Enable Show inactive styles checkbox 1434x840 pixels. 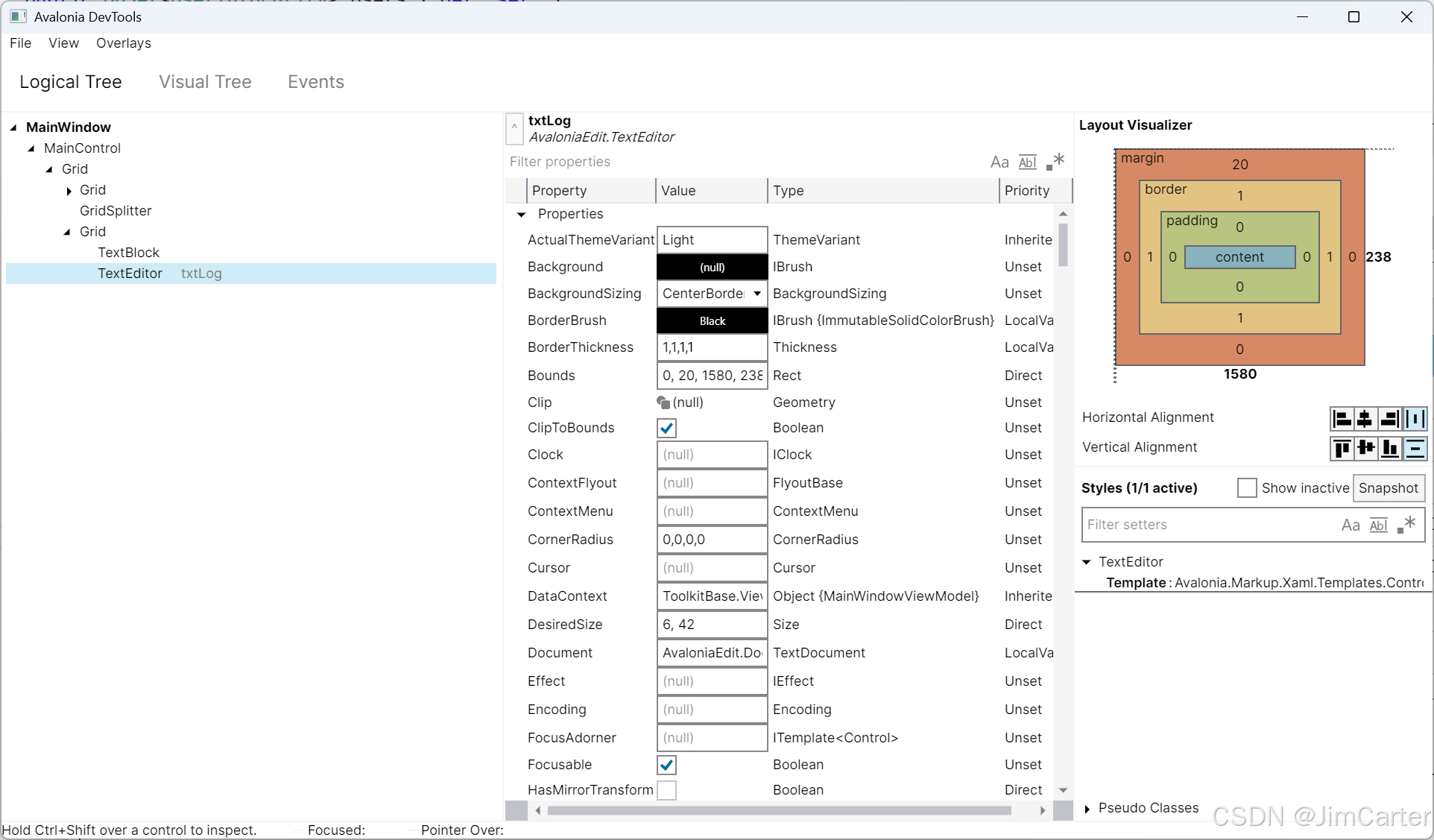coord(1247,488)
